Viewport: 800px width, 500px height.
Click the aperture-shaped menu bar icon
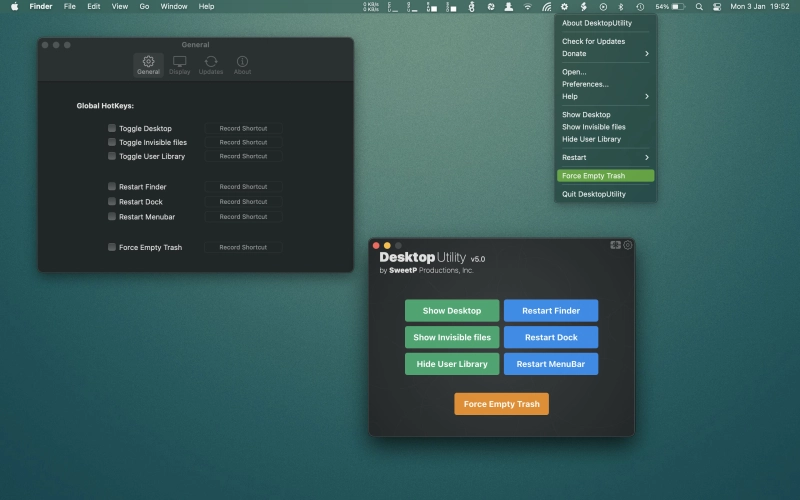tap(491, 7)
